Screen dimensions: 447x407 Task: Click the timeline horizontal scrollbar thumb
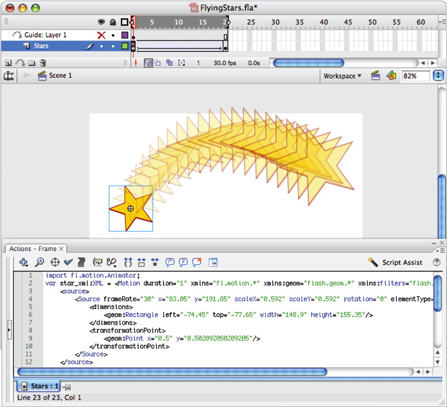tap(308, 63)
